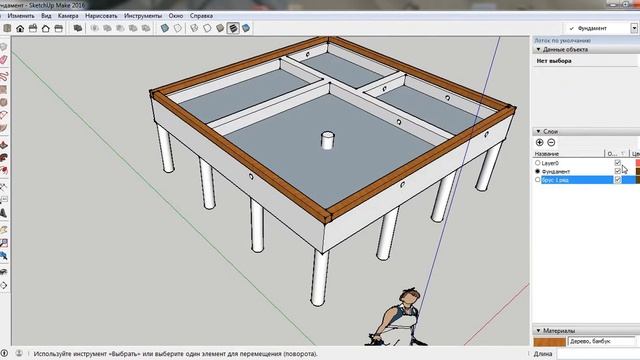Open the Фундамент layer dropdown arrow
640x360 pixels.
tap(634, 28)
